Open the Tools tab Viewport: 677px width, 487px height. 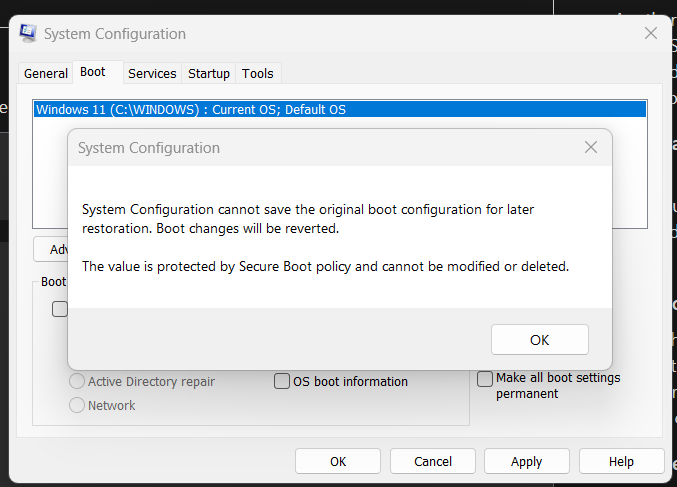pyautogui.click(x=257, y=73)
